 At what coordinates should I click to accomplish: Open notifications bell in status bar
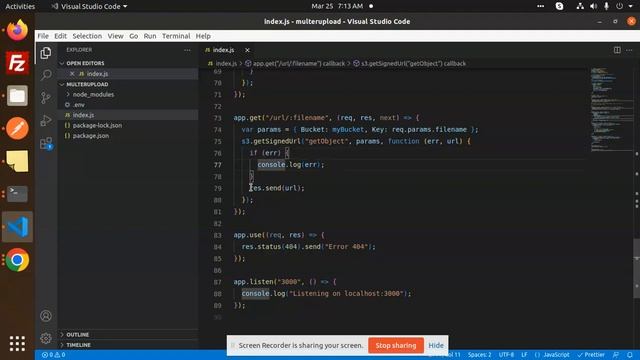630,355
